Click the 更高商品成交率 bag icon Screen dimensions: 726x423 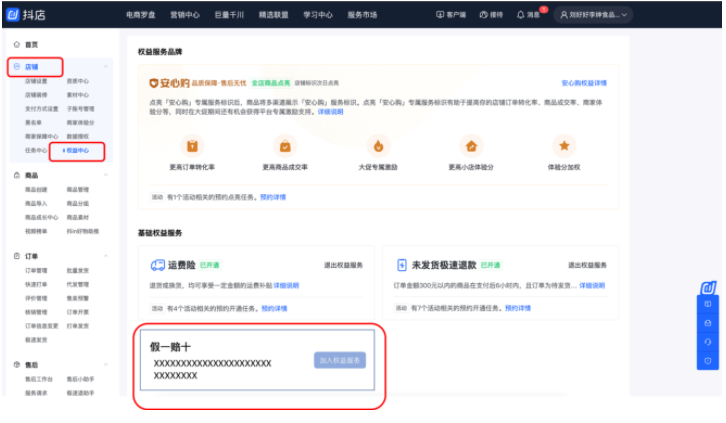283,145
